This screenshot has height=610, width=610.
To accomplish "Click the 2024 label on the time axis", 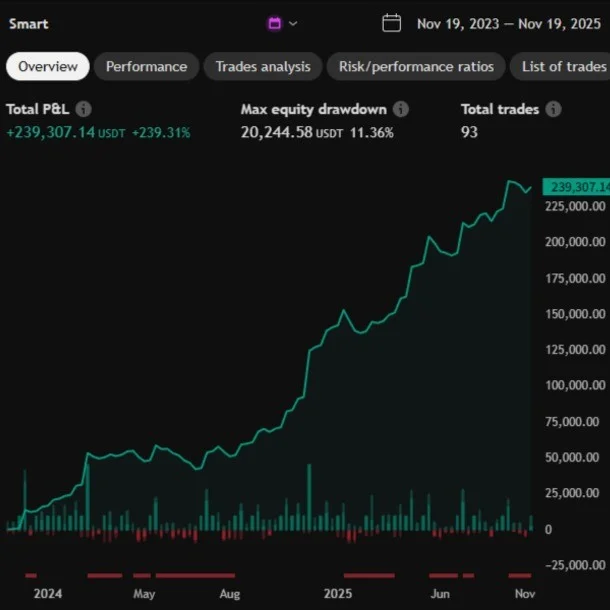I will click(x=47, y=593).
